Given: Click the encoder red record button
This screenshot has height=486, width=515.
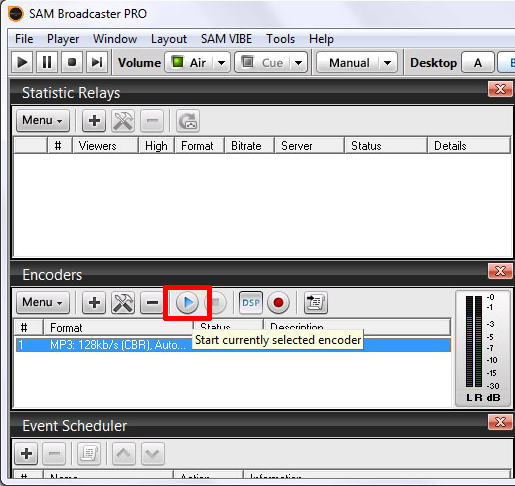Looking at the screenshot, I should (x=278, y=303).
